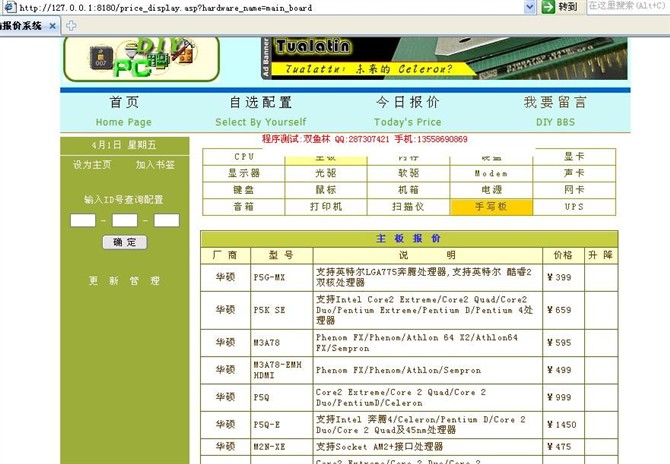Select the UPS category
670x464 pixels.
(x=574, y=207)
